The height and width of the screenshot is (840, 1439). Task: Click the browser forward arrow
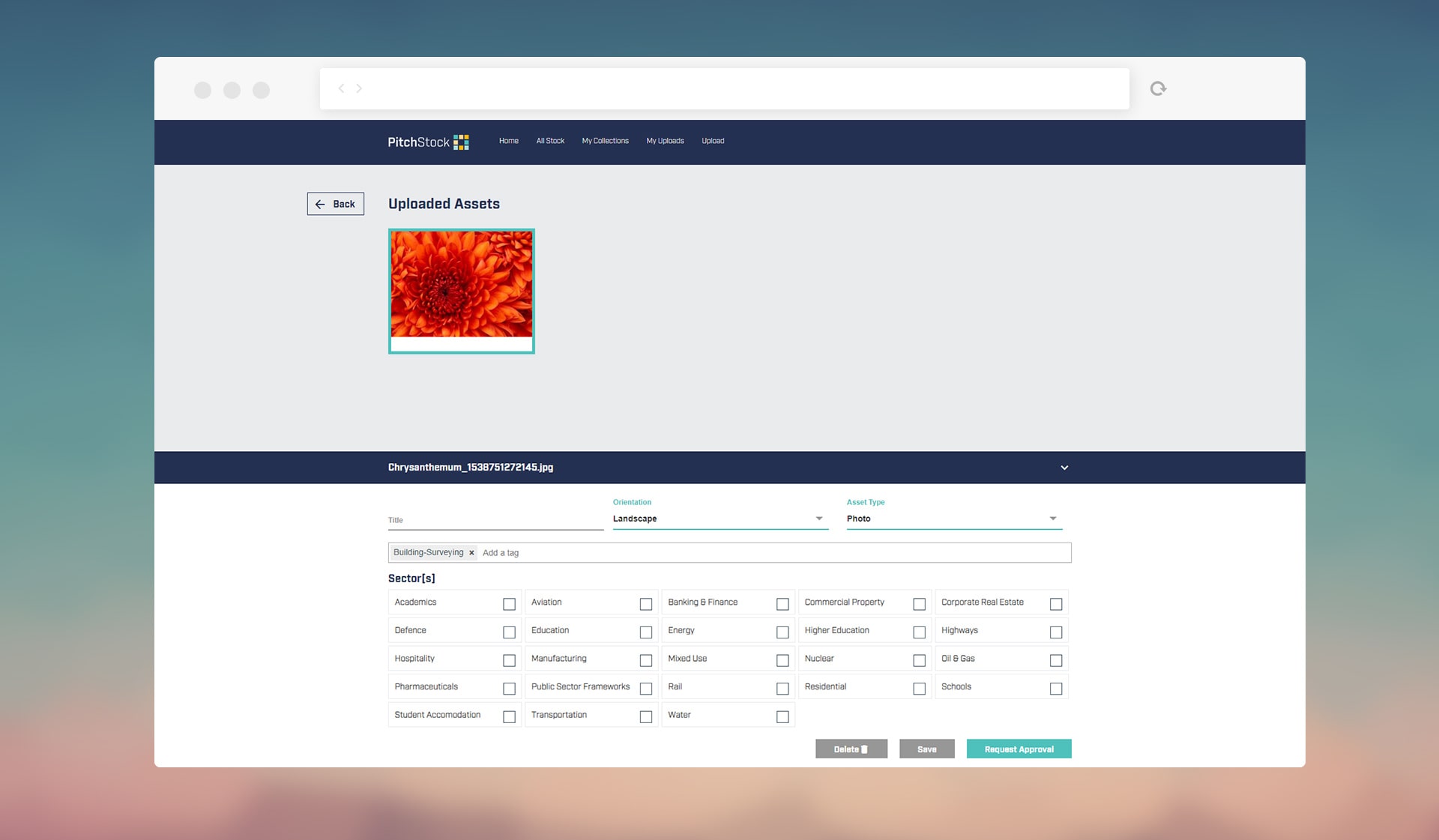click(359, 88)
